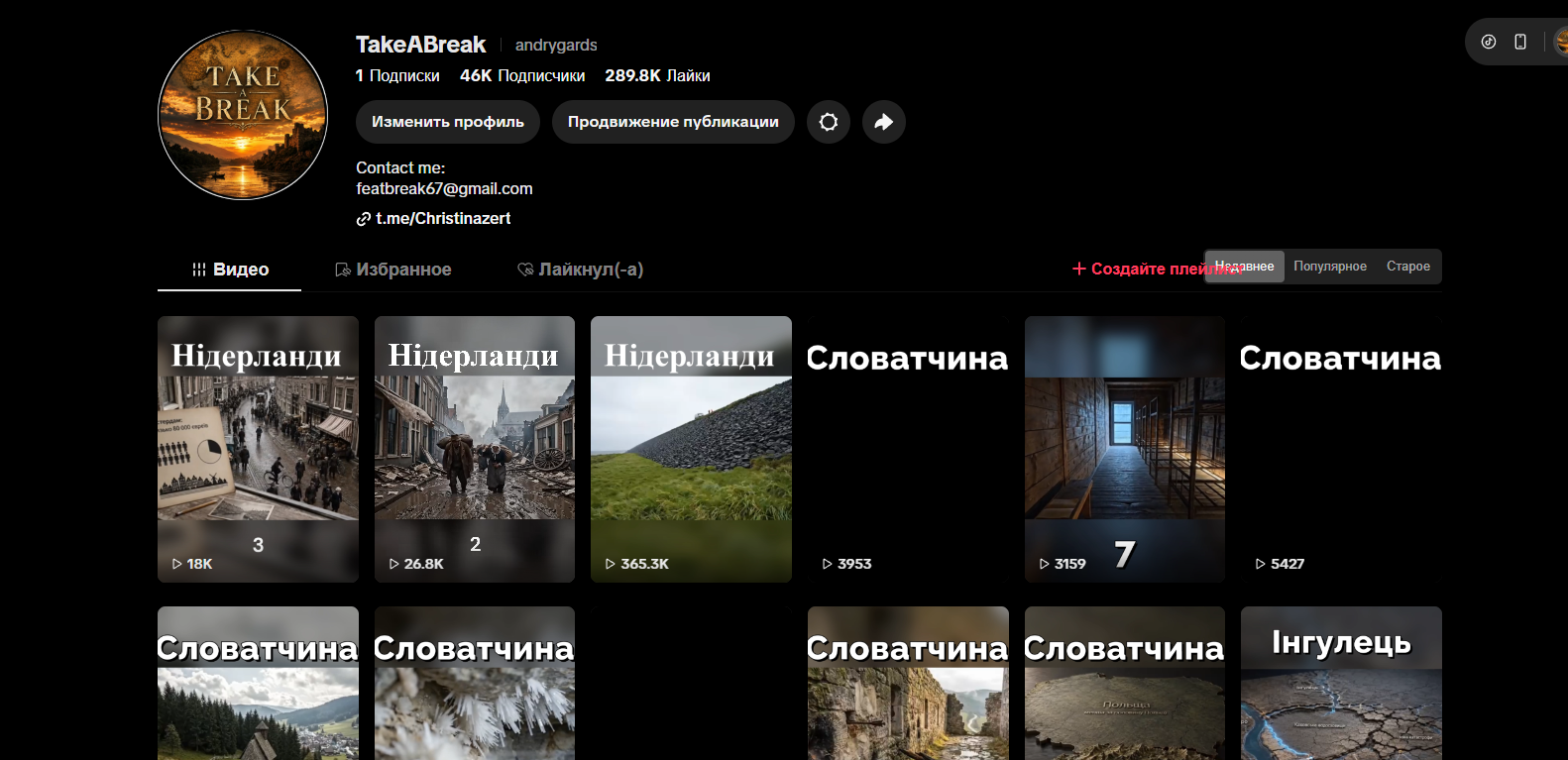
Task: Sort videos by Старое
Action: tap(1408, 267)
